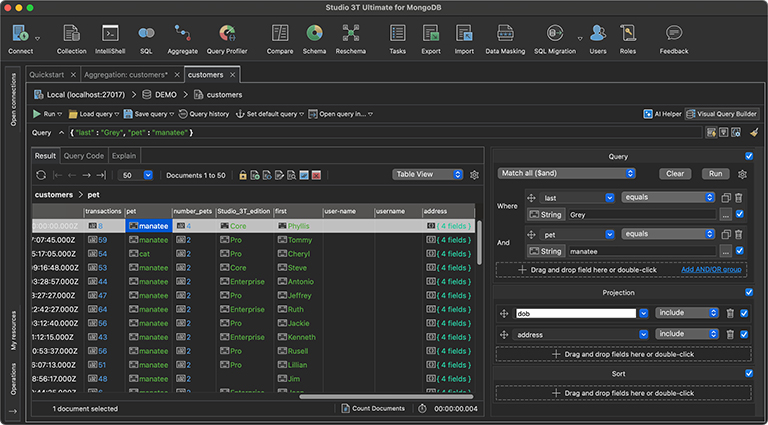Toggle the Visual Query Builder panel

722,114
